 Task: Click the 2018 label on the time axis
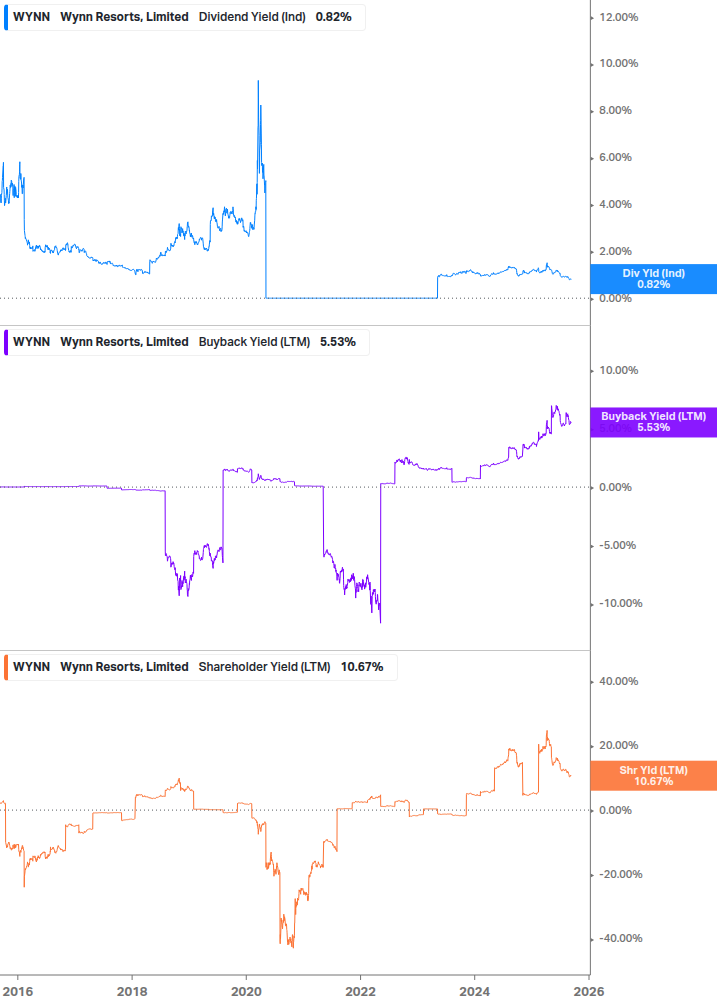[x=132, y=992]
